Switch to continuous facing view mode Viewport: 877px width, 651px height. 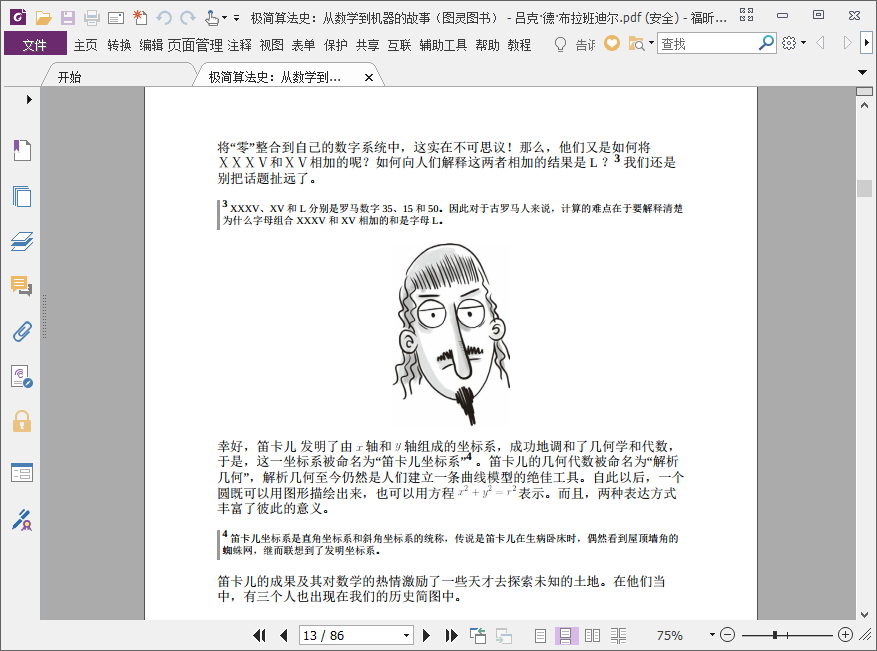click(618, 635)
